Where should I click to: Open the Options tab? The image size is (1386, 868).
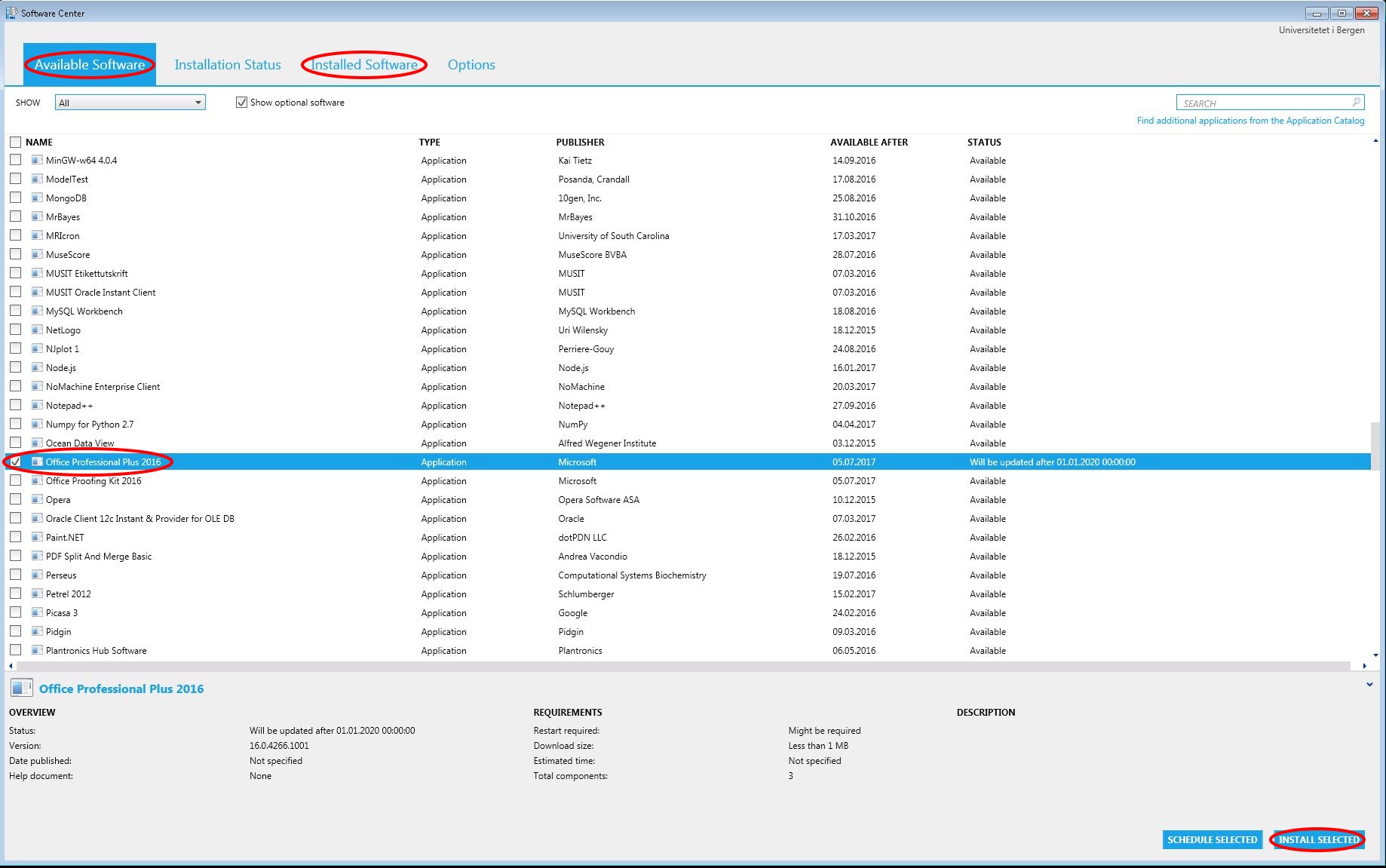pyautogui.click(x=471, y=65)
